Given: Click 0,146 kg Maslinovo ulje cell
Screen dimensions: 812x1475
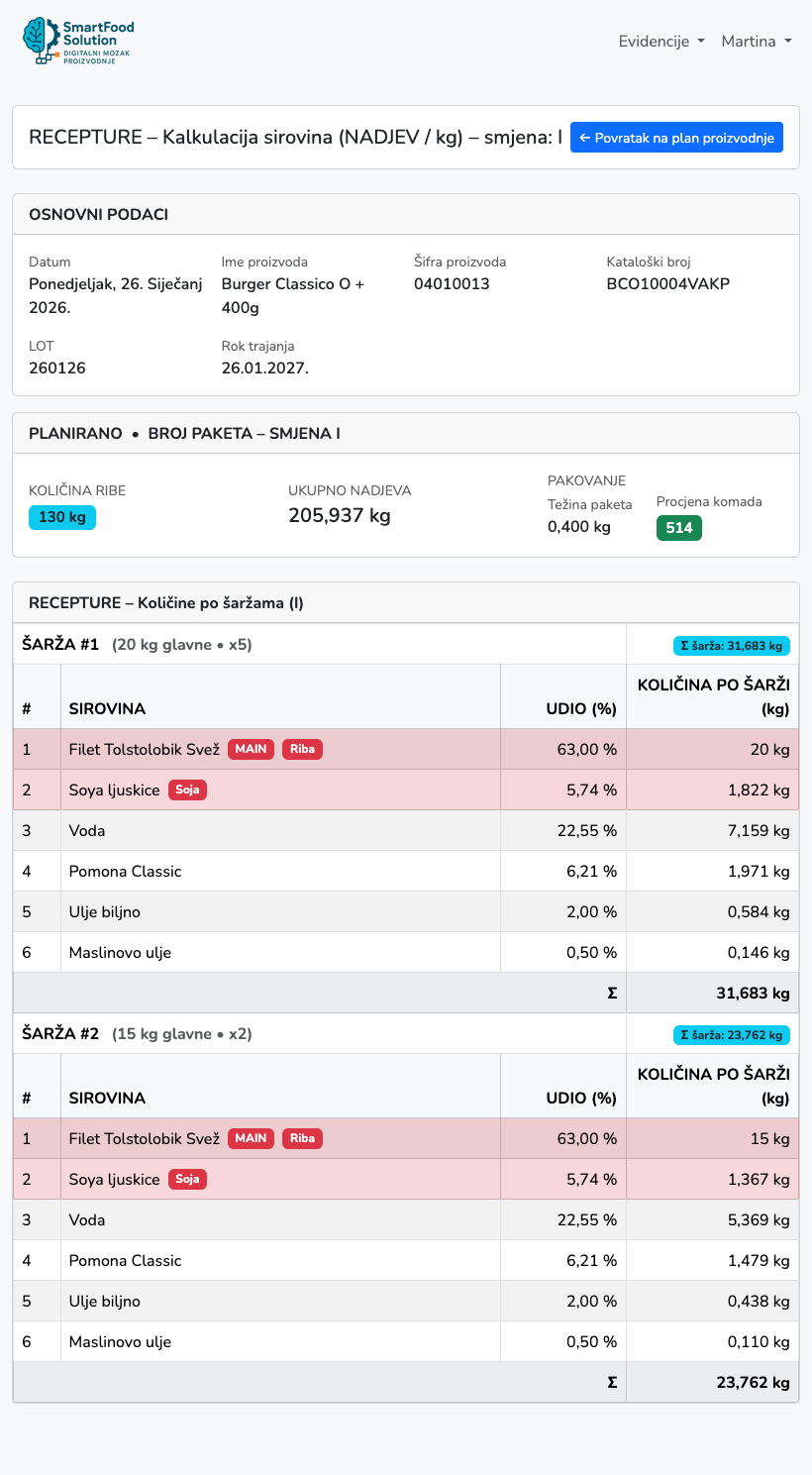Looking at the screenshot, I should point(713,952).
